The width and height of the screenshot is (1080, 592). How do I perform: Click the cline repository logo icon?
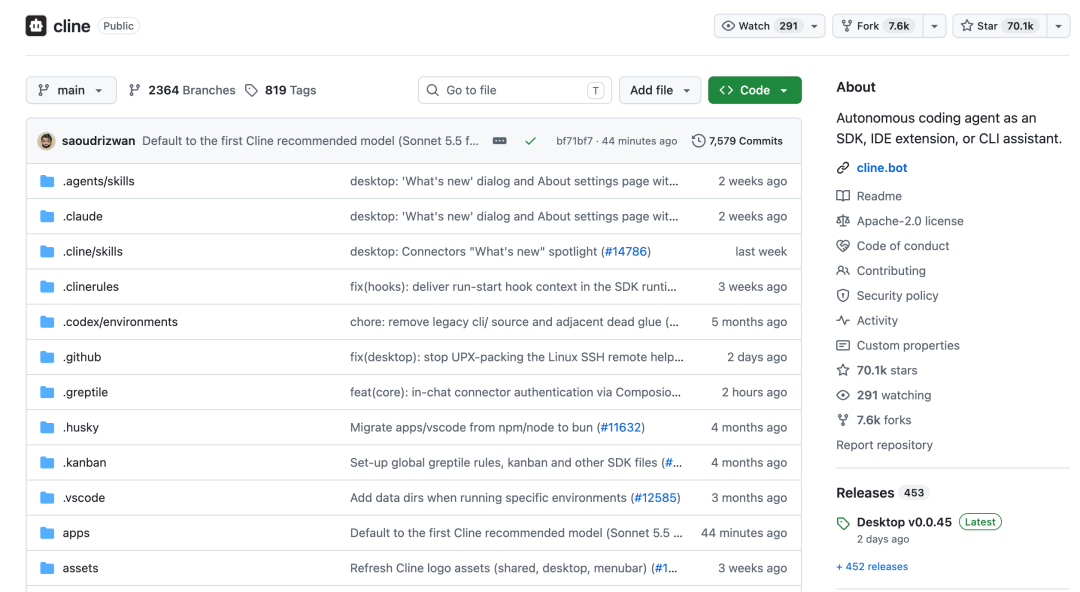(x=36, y=25)
